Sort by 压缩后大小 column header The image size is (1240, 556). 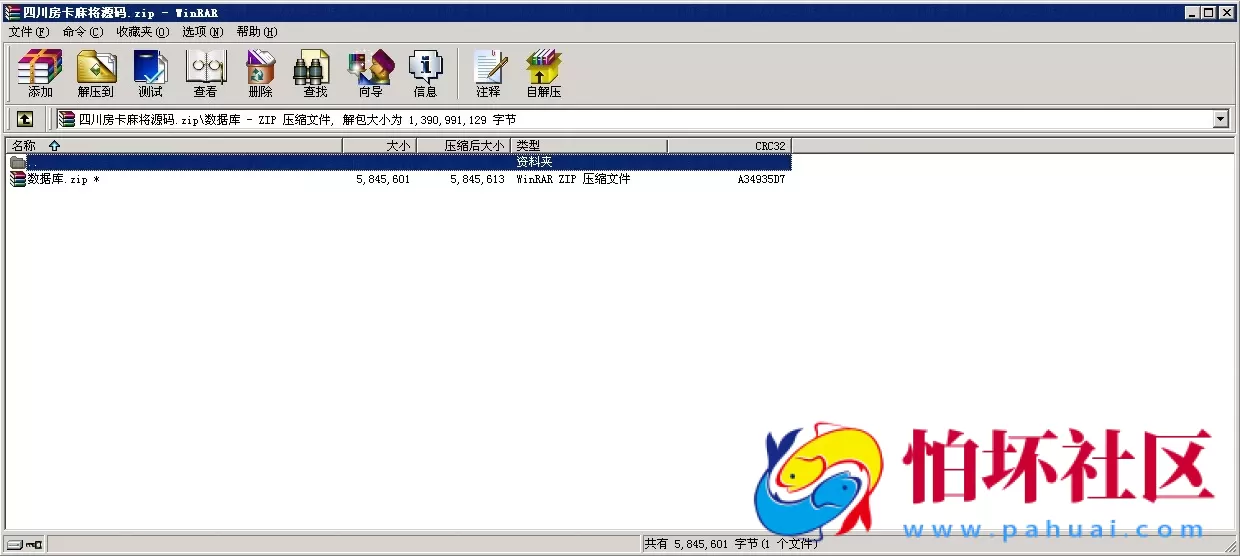click(464, 146)
